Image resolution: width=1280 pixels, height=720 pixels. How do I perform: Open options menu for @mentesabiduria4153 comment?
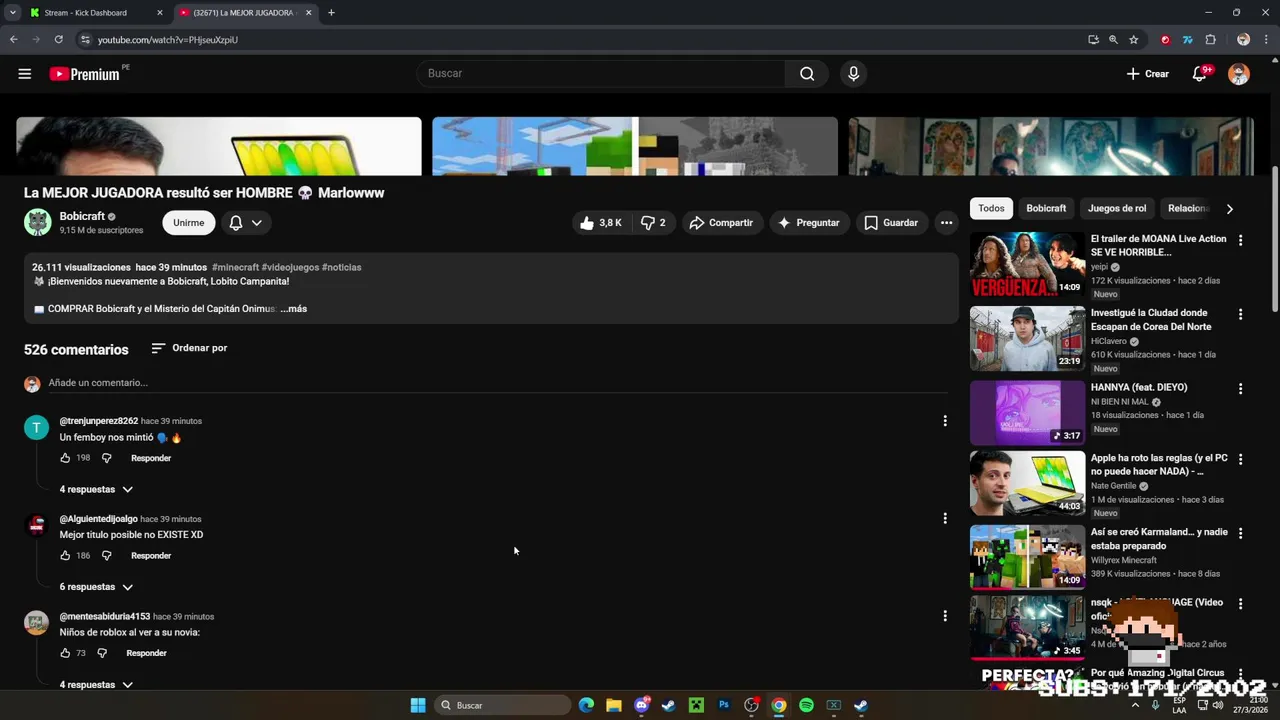point(945,616)
